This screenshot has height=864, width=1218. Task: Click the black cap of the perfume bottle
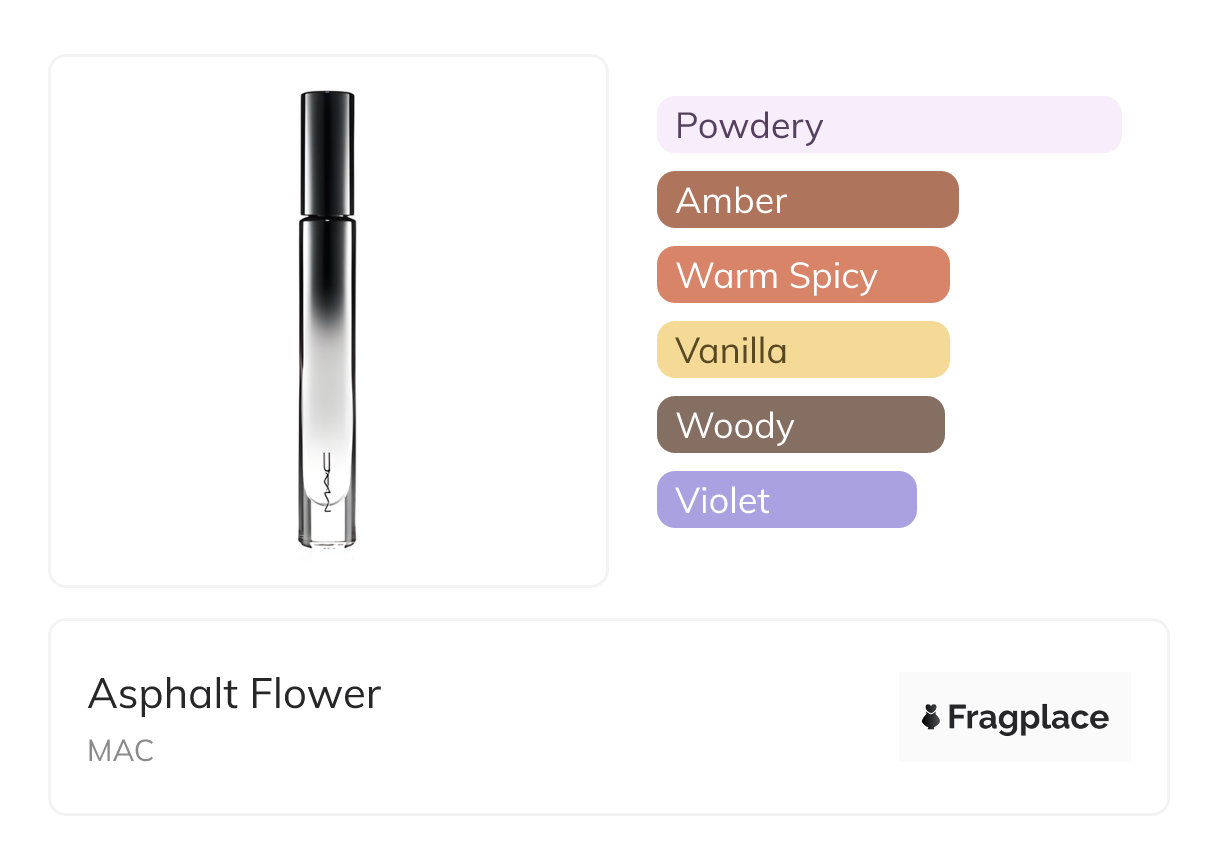(x=327, y=152)
